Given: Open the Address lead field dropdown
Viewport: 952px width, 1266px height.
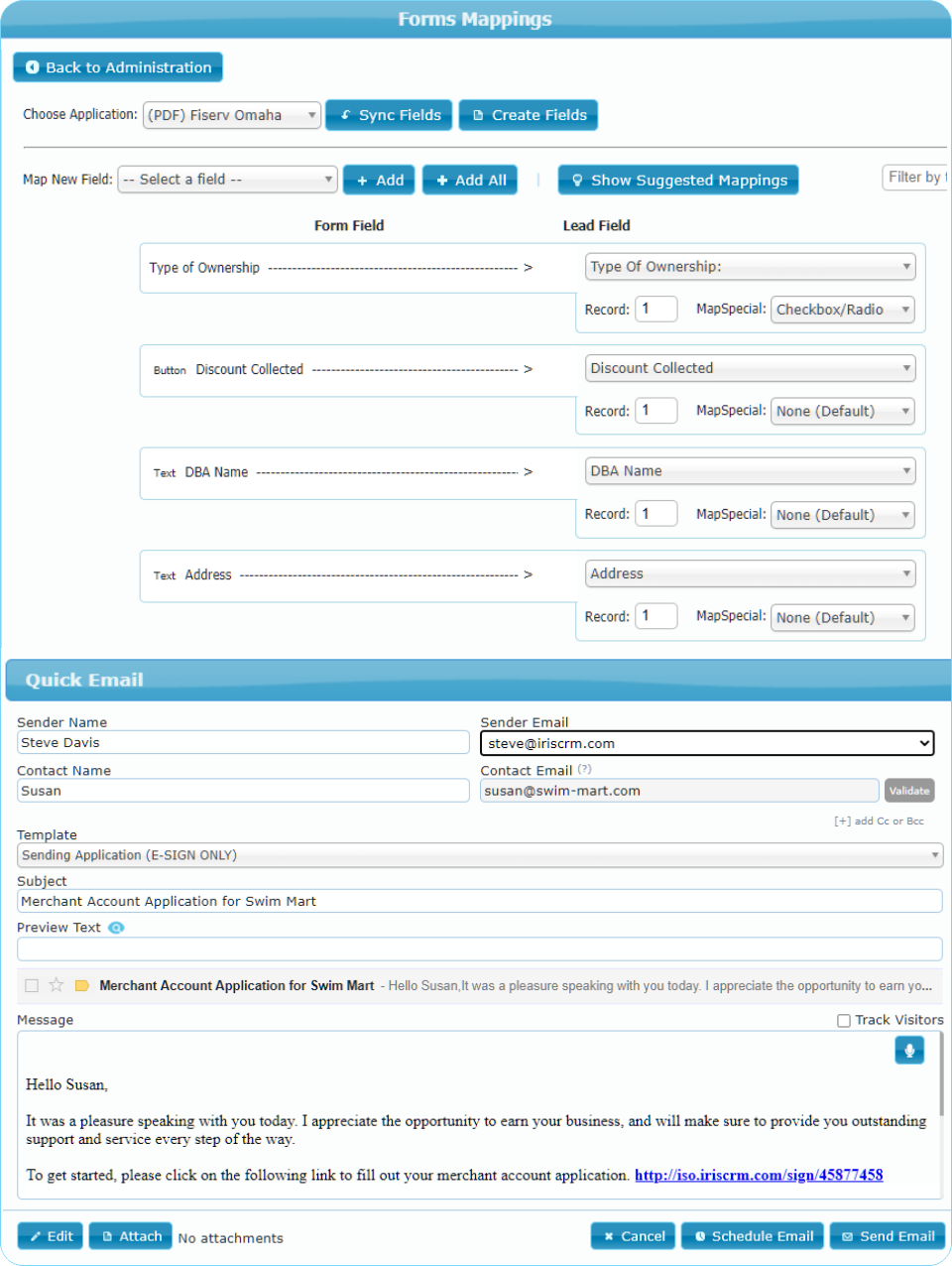Looking at the screenshot, I should tap(751, 573).
